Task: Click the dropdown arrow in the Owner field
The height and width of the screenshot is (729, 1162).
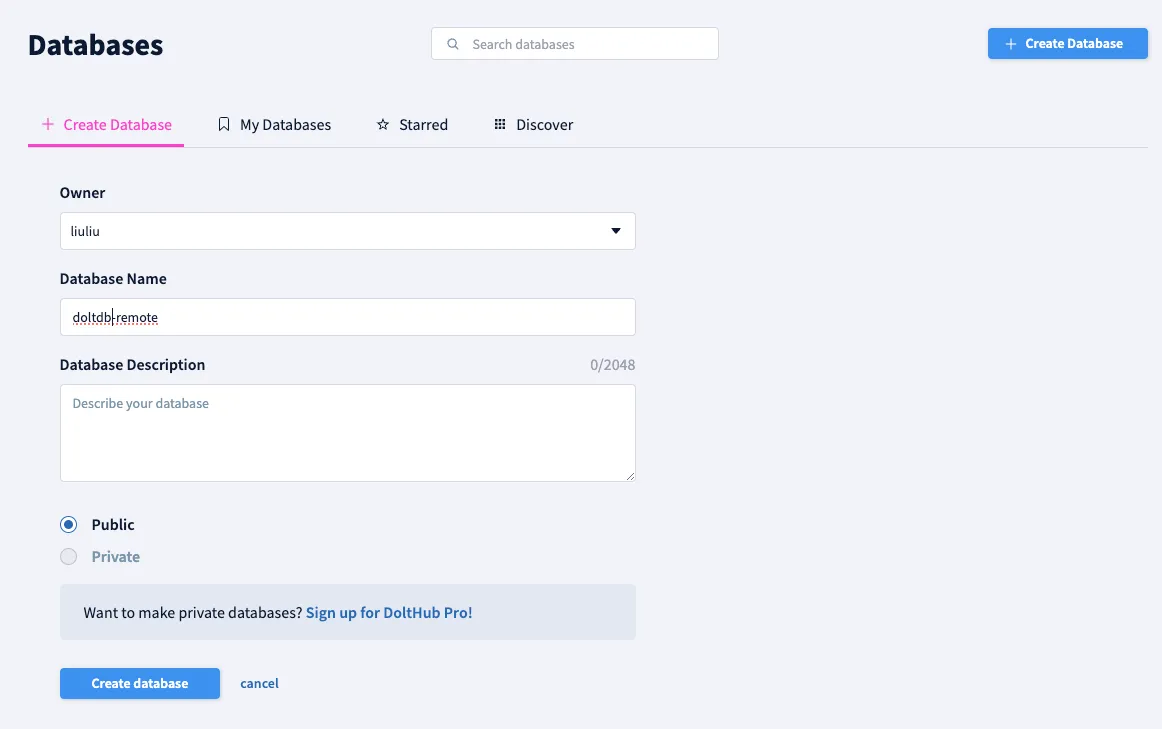Action: pos(615,230)
